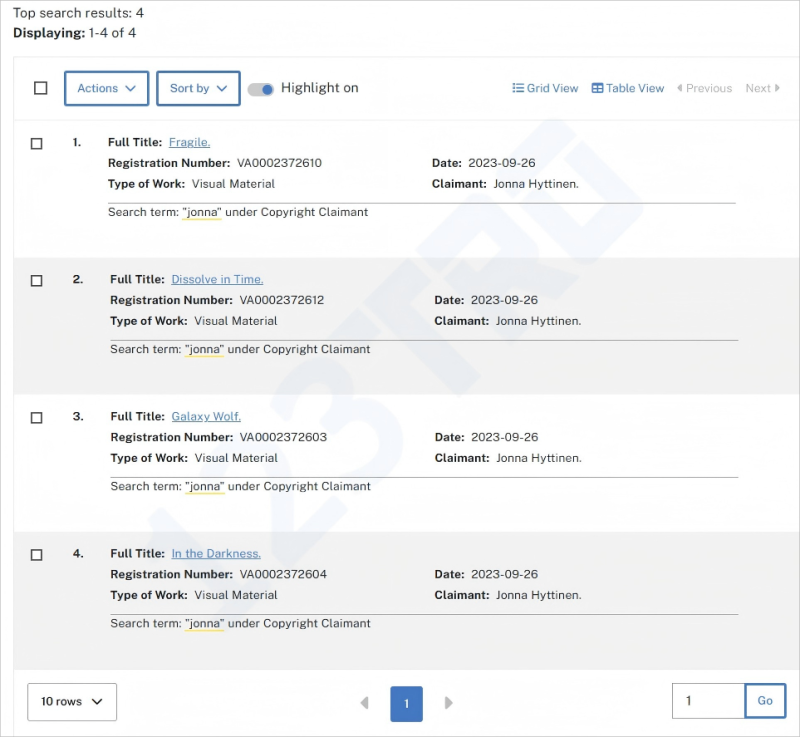The width and height of the screenshot is (800, 737).
Task: Open the In the Darkness title link
Action: click(x=216, y=553)
